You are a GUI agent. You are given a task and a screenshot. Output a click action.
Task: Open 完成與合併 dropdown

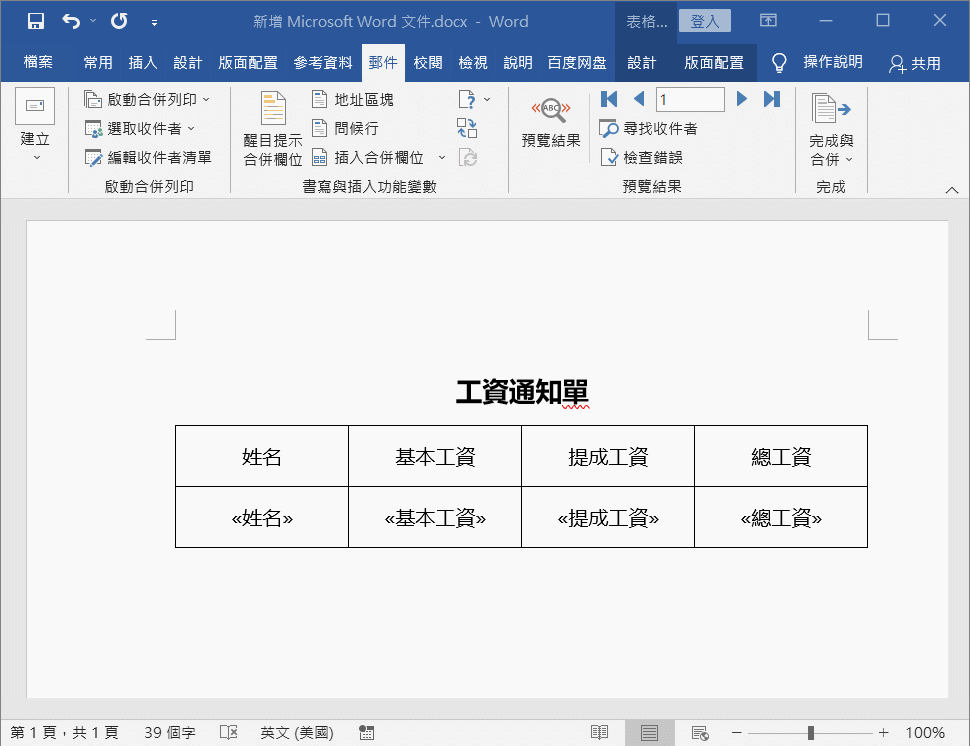[x=831, y=130]
